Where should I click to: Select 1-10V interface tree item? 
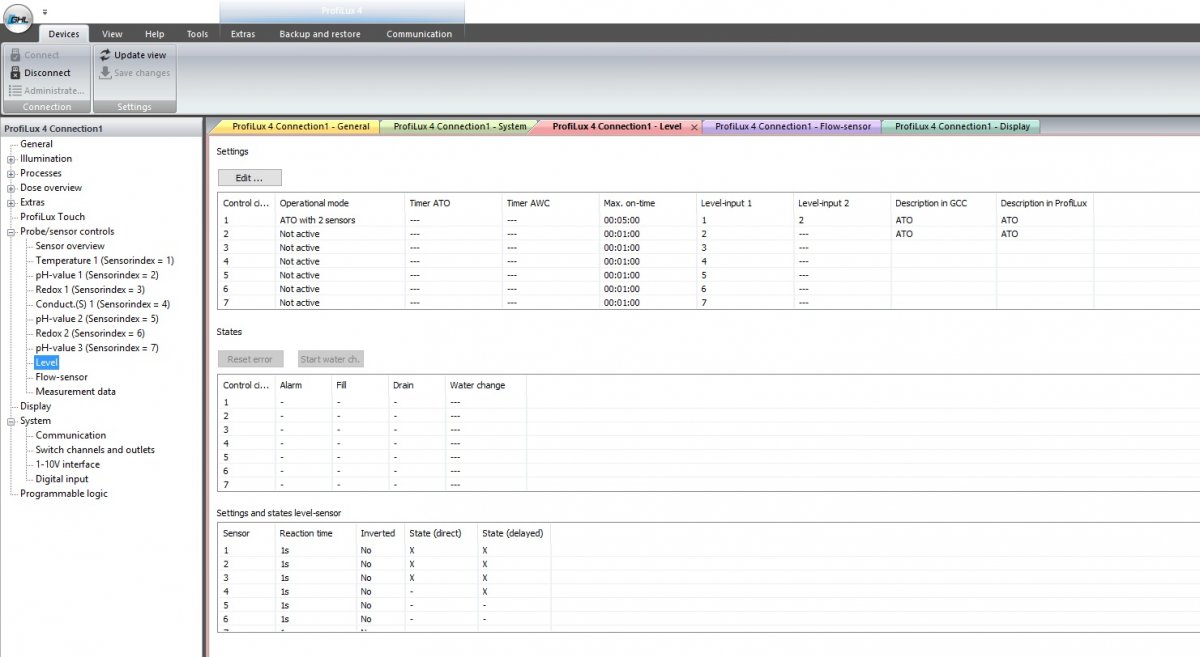click(68, 464)
